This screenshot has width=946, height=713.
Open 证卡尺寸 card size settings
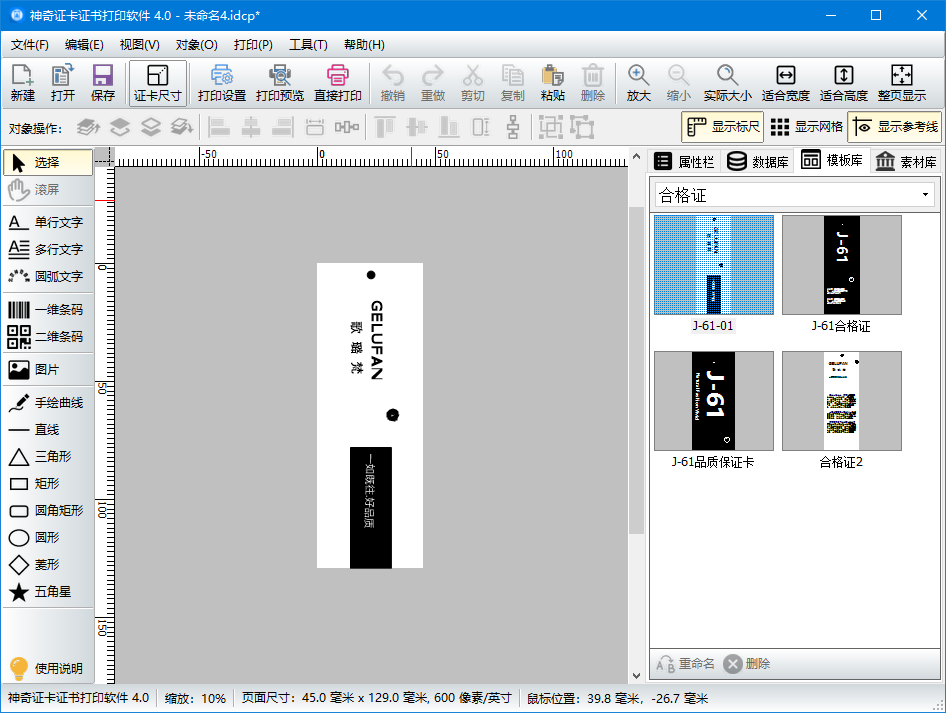[157, 83]
